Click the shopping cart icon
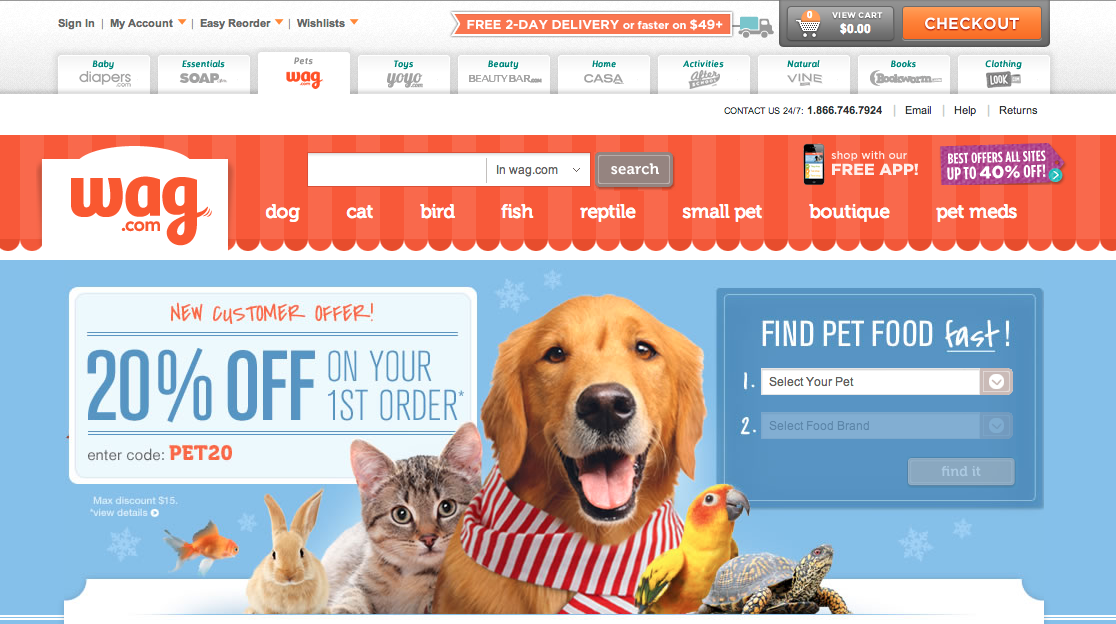 pyautogui.click(x=808, y=25)
